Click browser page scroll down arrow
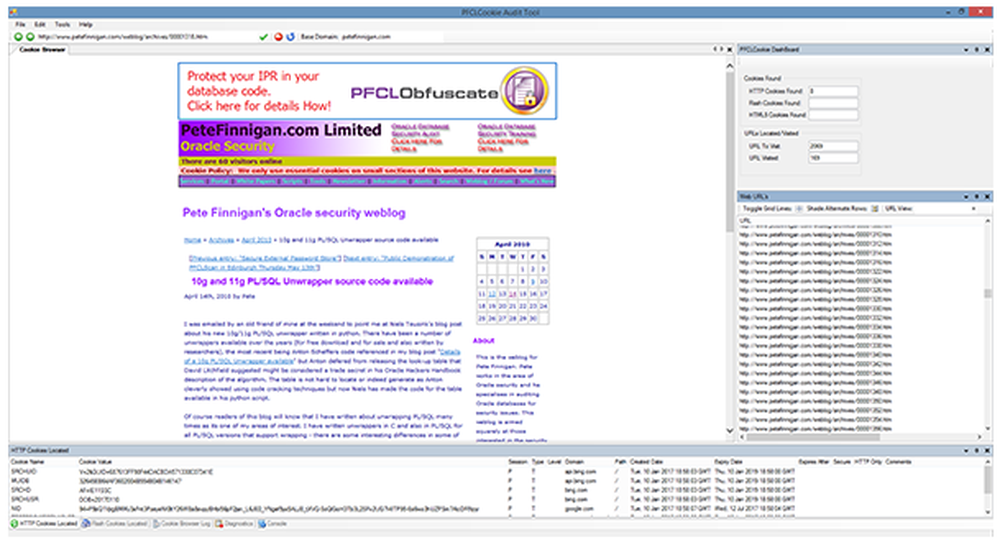Viewport: 1000px width, 545px height. [730, 430]
